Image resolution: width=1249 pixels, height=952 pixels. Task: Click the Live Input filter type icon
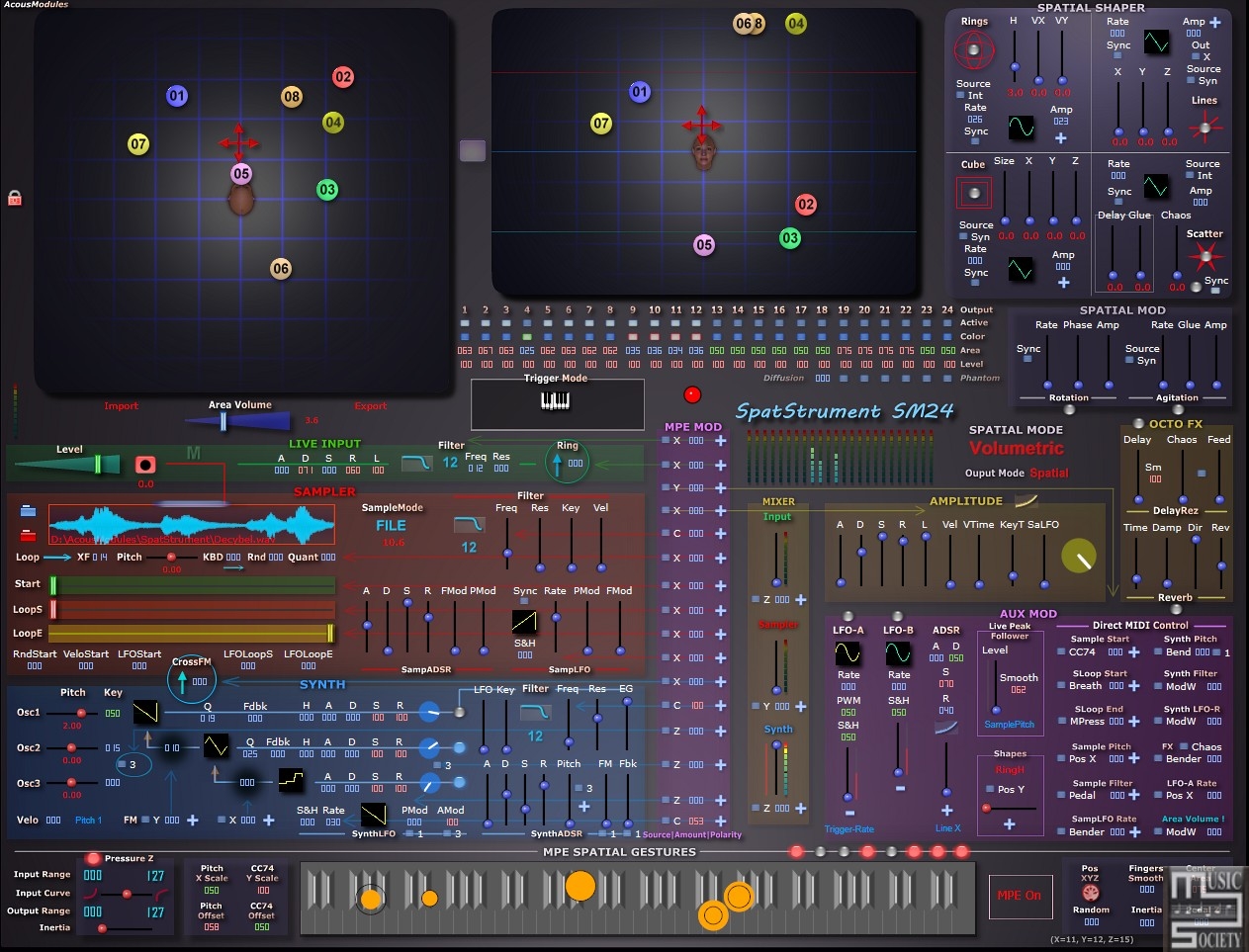click(x=416, y=462)
